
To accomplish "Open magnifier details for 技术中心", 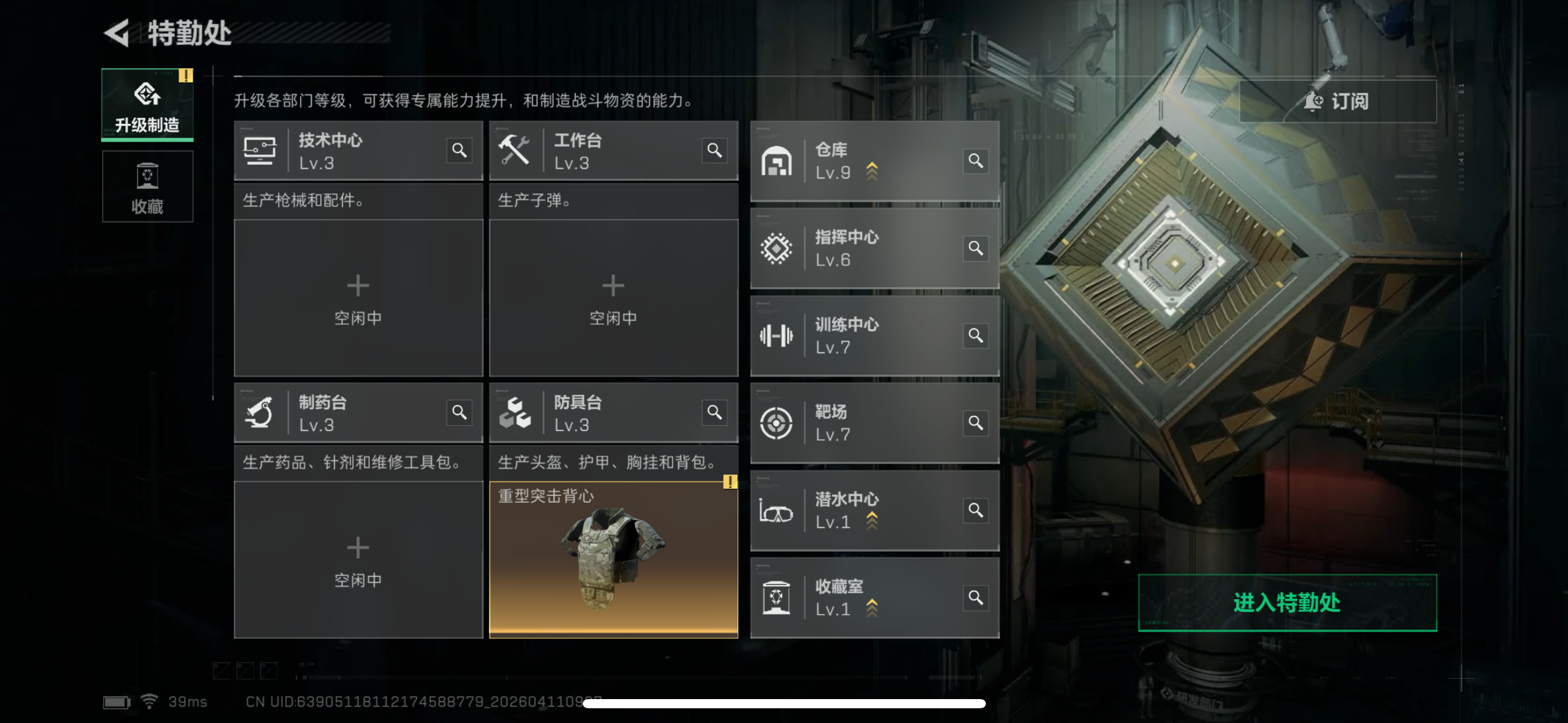I will tap(459, 150).
